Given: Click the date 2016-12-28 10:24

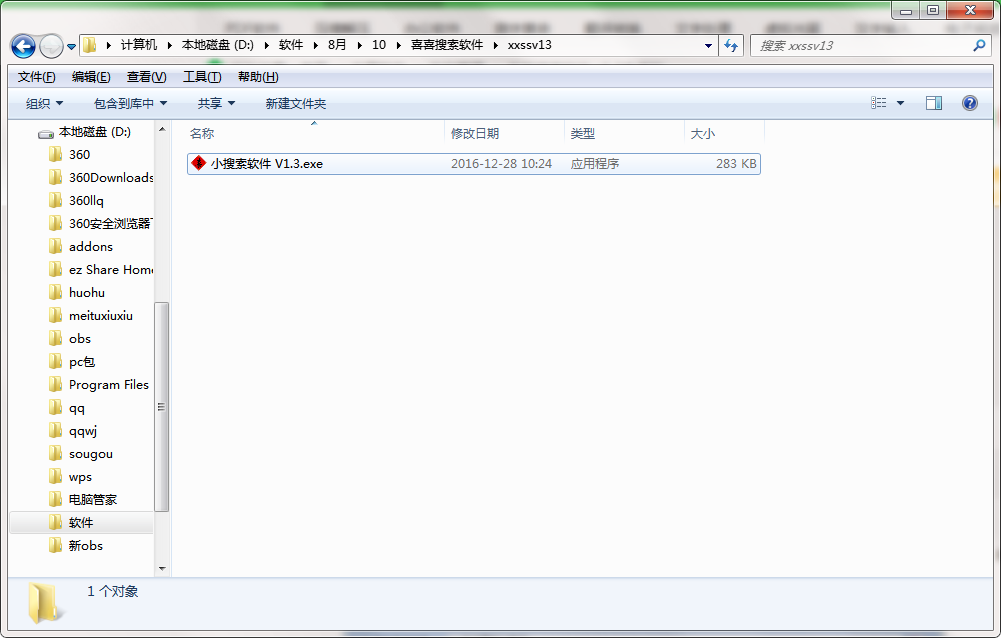Looking at the screenshot, I should (x=501, y=163).
